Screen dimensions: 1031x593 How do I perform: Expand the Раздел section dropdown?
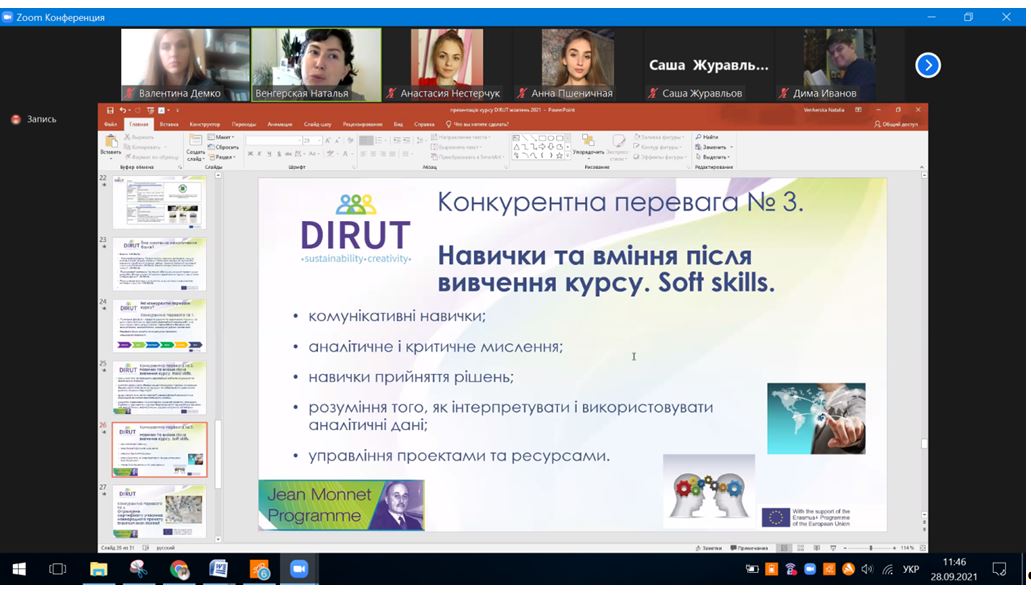pos(222,157)
